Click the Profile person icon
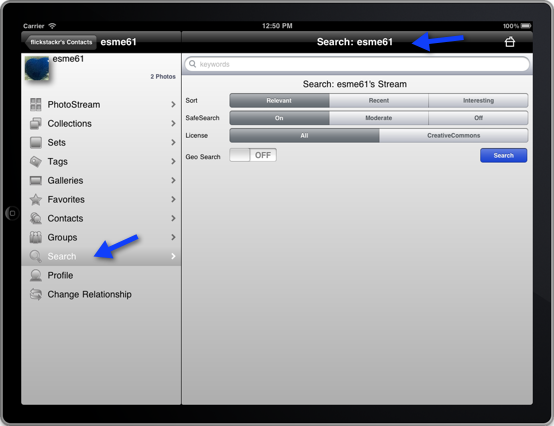Image resolution: width=554 pixels, height=426 pixels. 36,276
